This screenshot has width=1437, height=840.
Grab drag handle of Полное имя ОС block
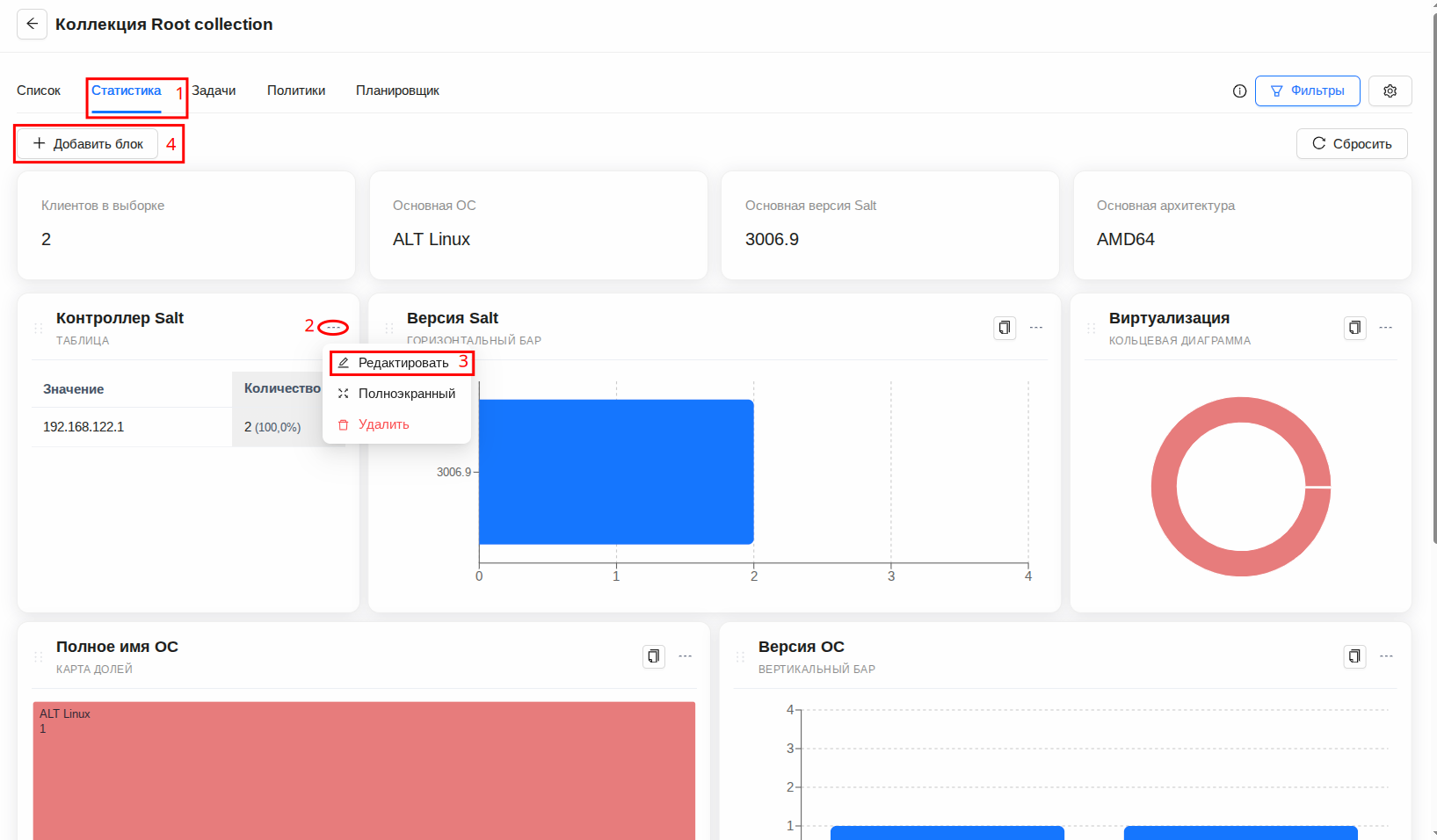(x=38, y=656)
